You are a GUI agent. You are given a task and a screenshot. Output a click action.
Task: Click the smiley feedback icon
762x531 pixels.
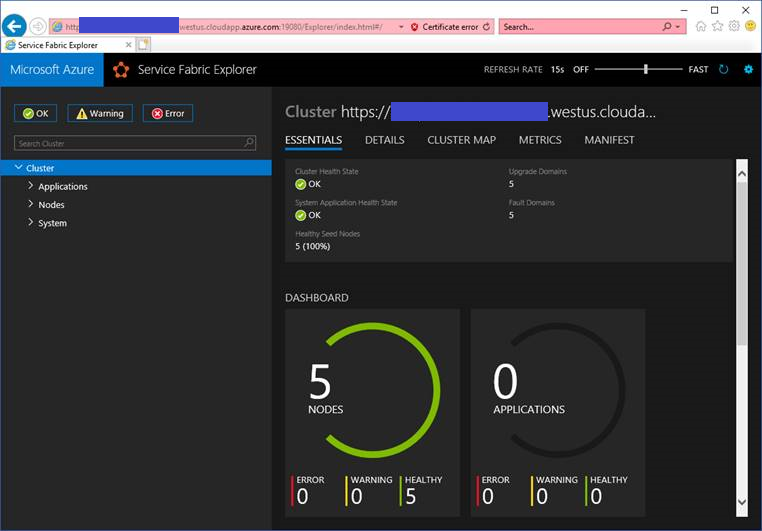click(x=750, y=26)
